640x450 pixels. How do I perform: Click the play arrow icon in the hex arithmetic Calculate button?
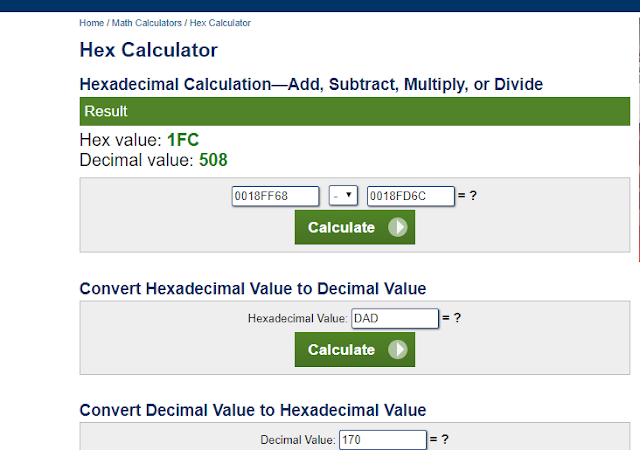398,227
